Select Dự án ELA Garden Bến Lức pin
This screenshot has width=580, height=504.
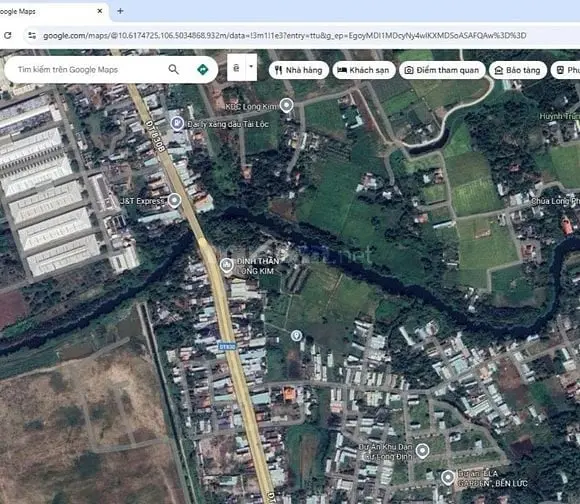(x=448, y=477)
